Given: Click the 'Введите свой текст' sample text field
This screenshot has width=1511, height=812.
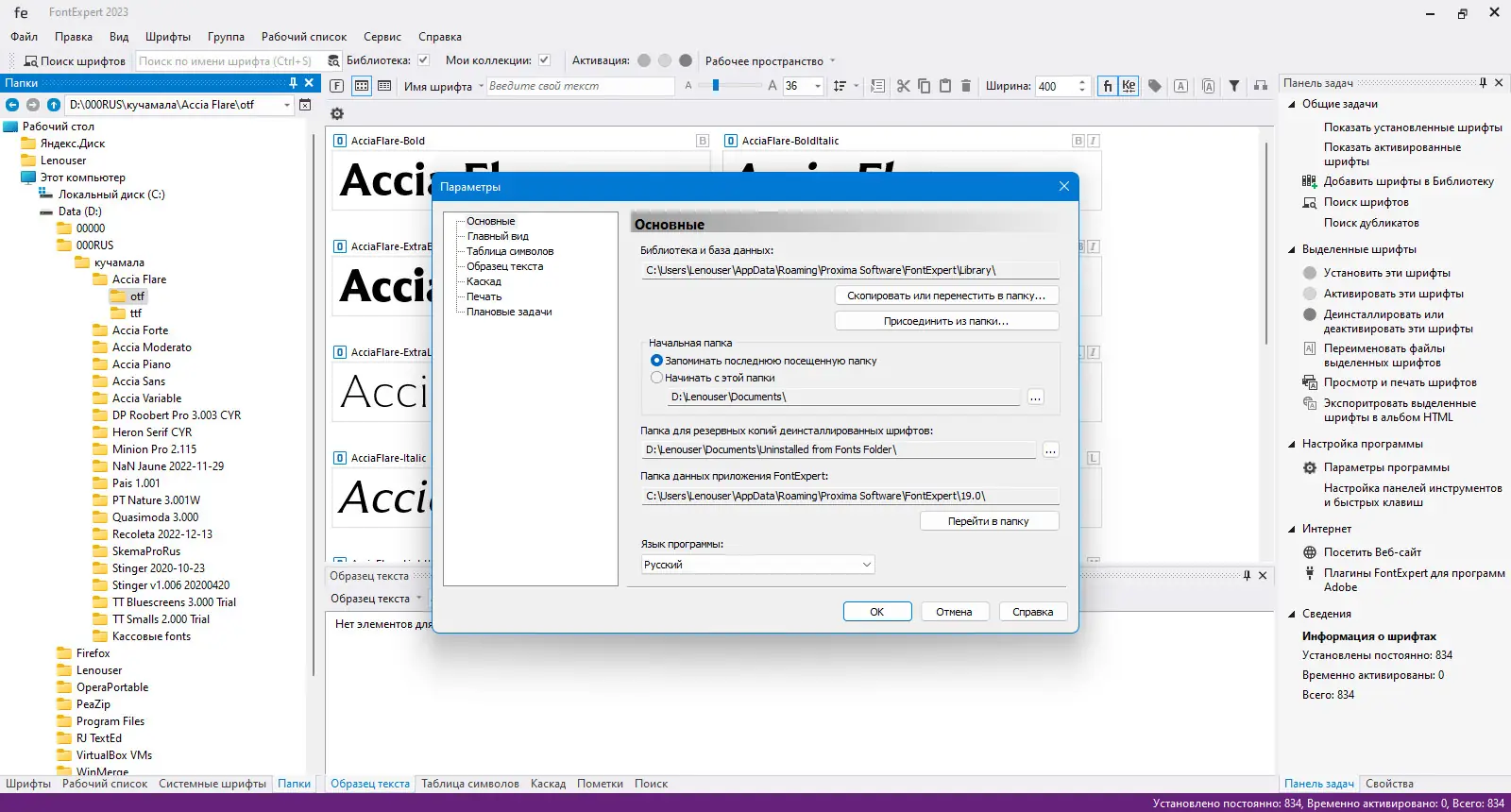Looking at the screenshot, I should (580, 86).
